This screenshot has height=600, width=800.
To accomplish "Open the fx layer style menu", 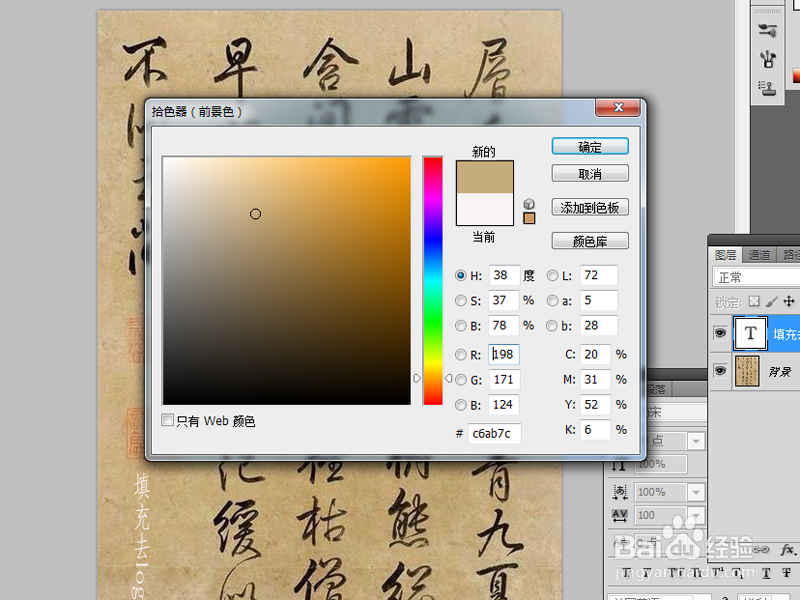I will (x=789, y=549).
